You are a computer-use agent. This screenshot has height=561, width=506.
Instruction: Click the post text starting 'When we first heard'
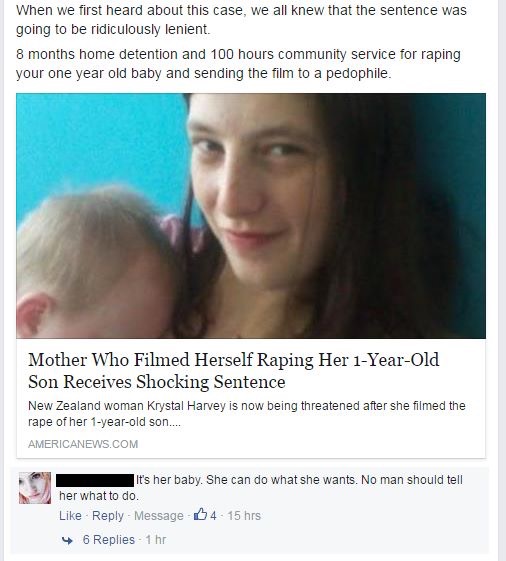(x=241, y=20)
